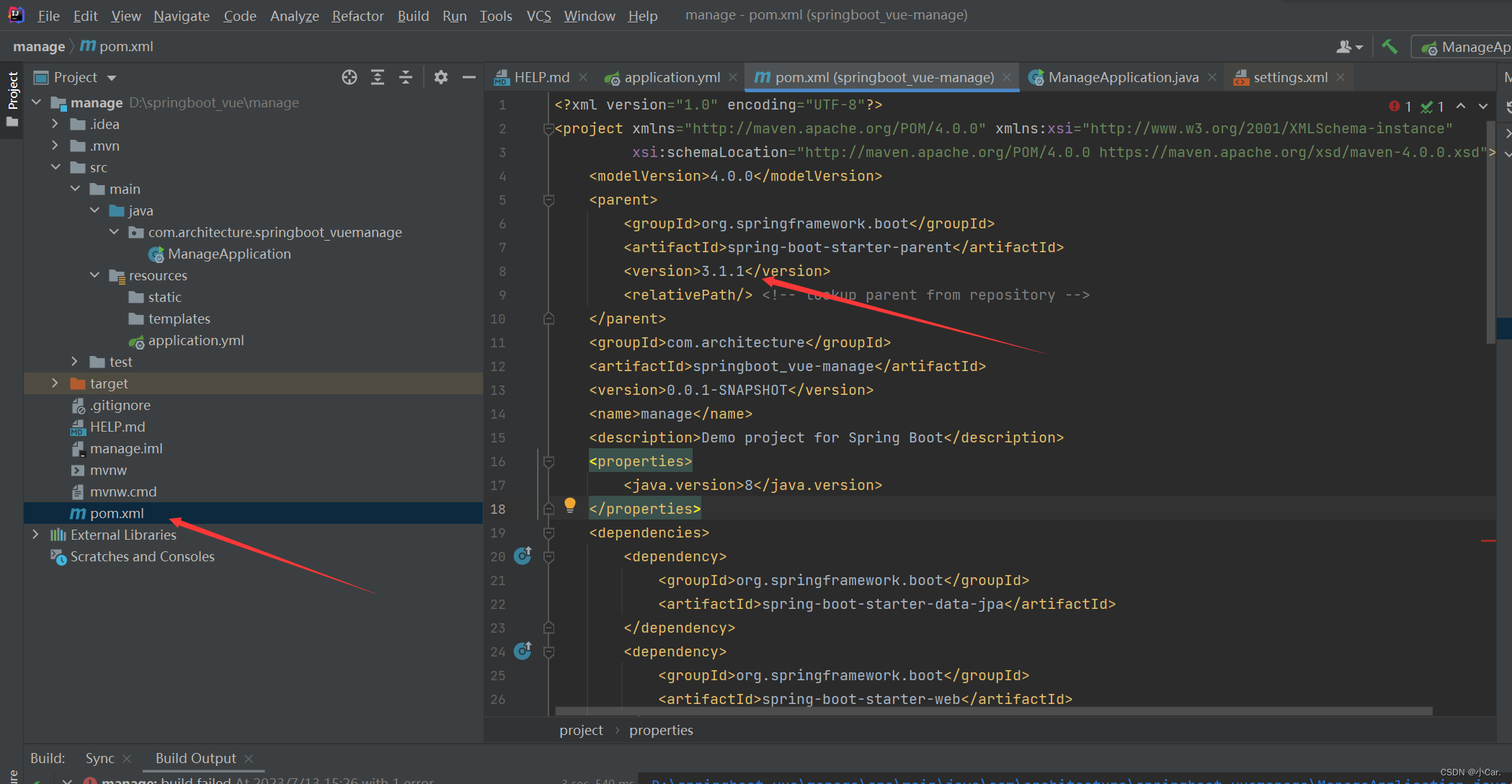Image resolution: width=1512 pixels, height=784 pixels.
Task: Toggle fold marker on properties line 16
Action: pos(548,461)
